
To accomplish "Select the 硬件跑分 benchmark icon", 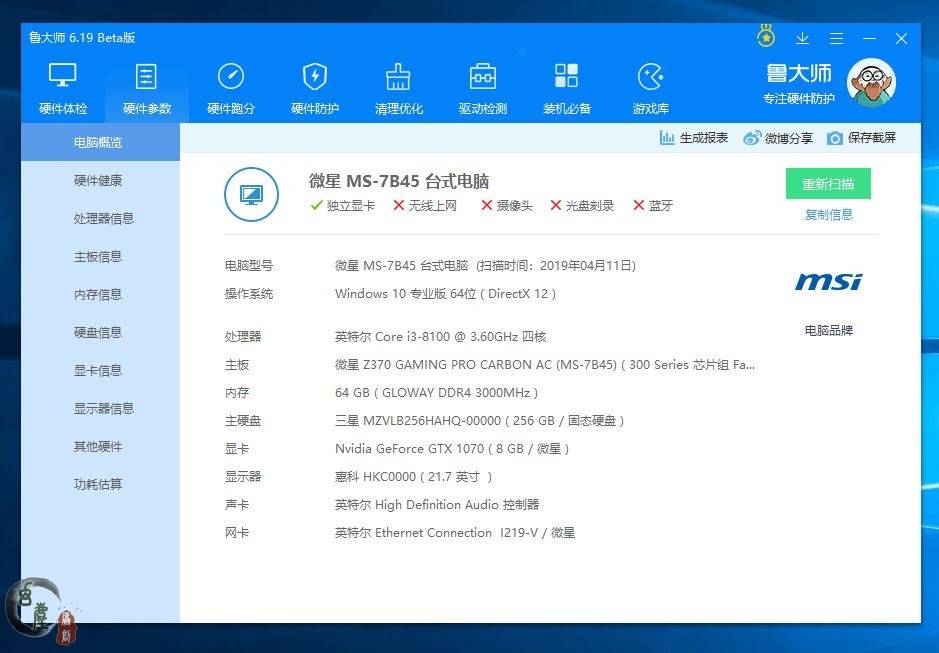I will tap(231, 77).
